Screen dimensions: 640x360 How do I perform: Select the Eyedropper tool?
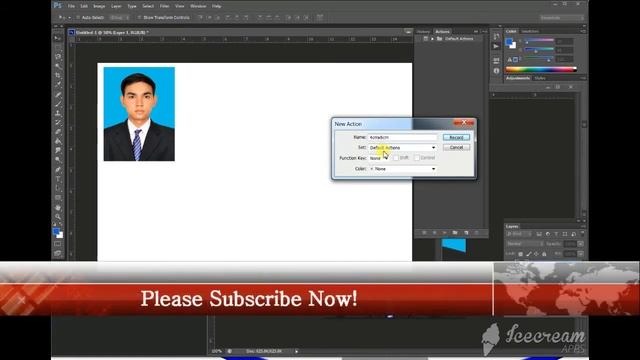point(58,85)
